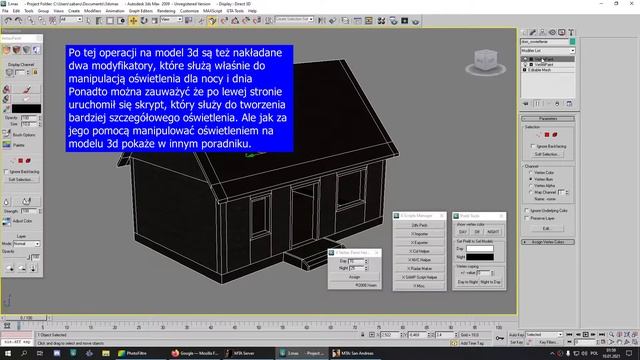Open the Modifier List dropdown

[x=547, y=51]
